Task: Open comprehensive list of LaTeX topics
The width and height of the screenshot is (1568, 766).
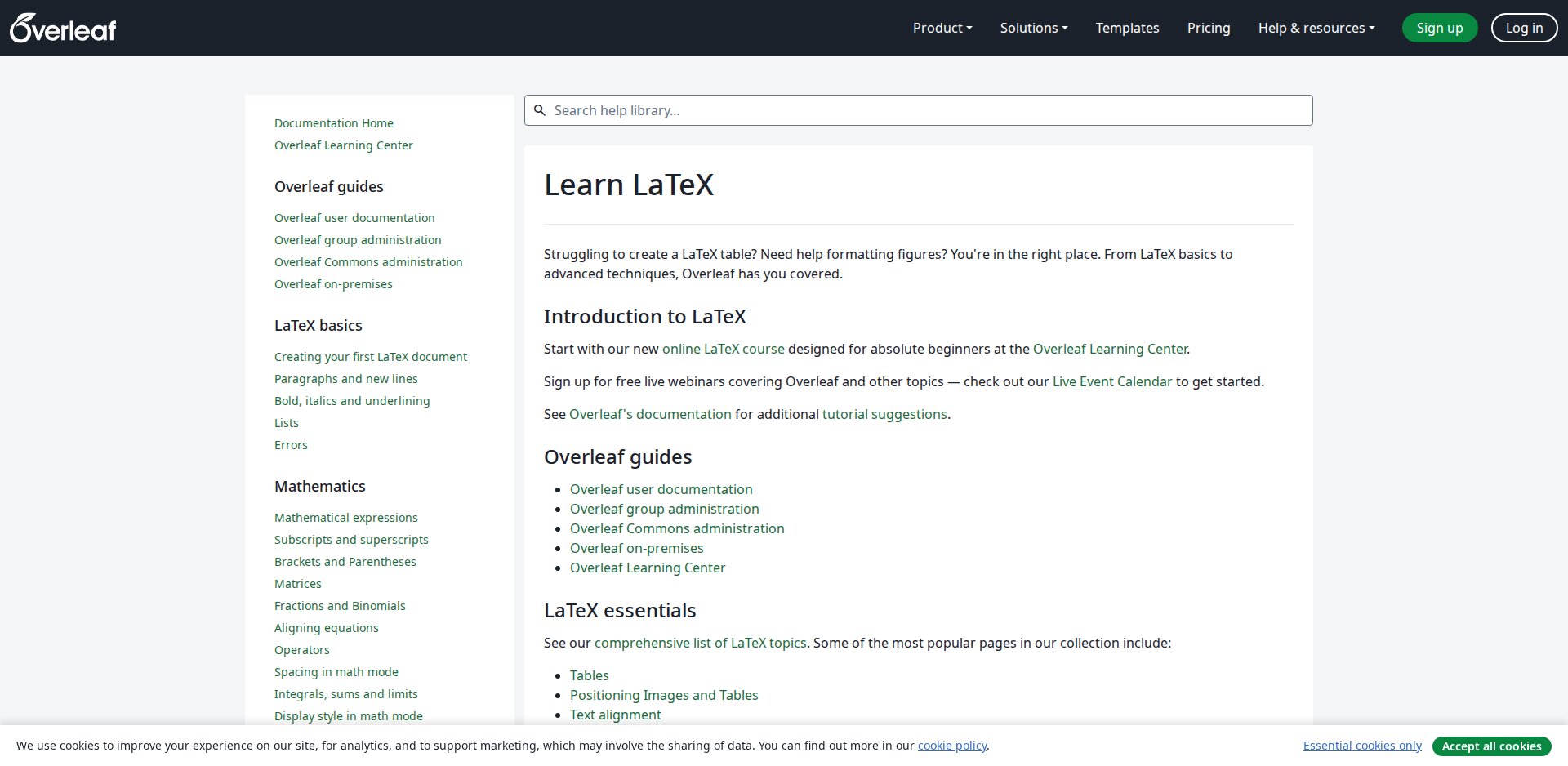Action: pos(701,643)
